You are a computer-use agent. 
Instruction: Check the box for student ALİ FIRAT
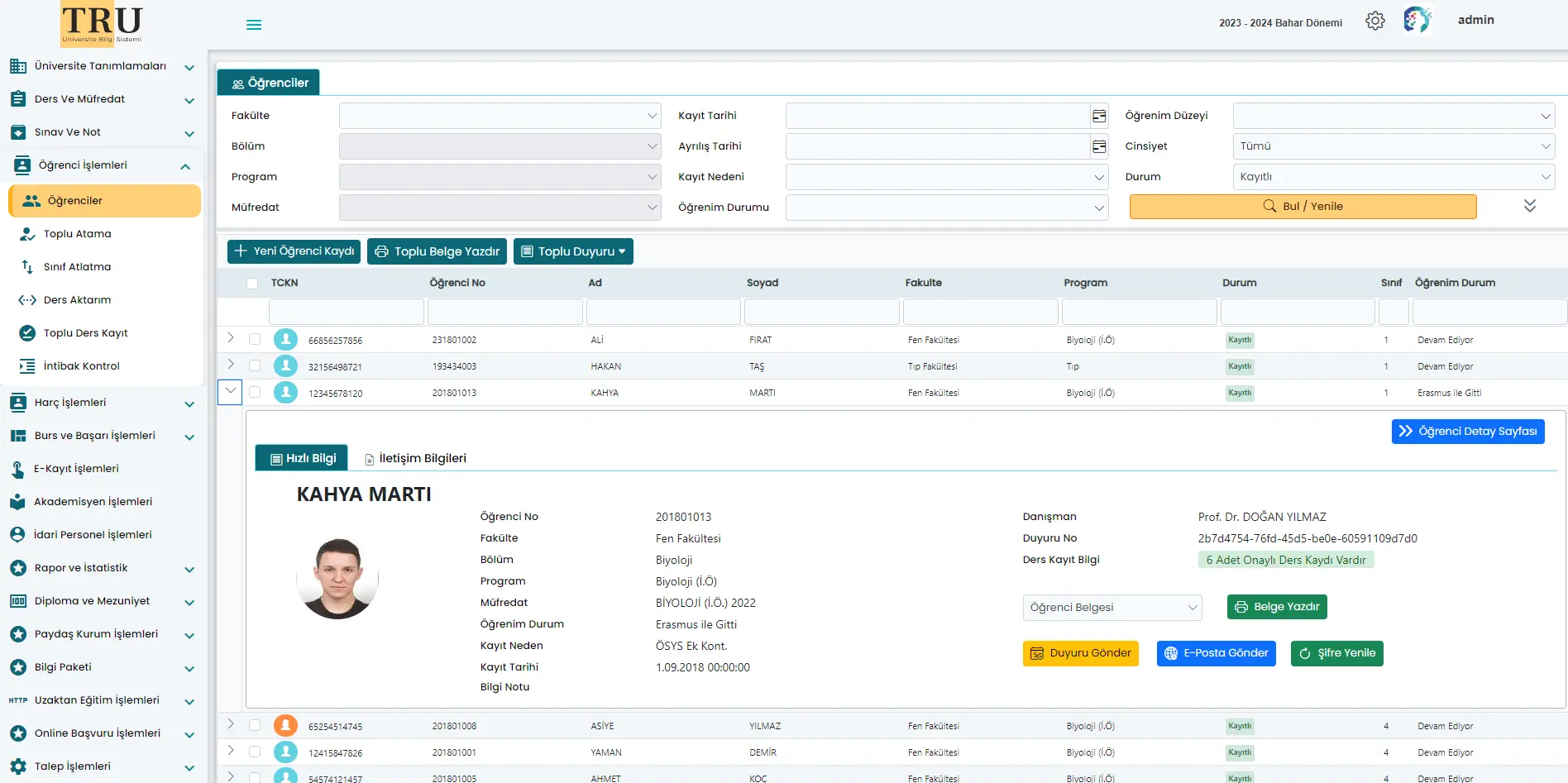(x=255, y=339)
